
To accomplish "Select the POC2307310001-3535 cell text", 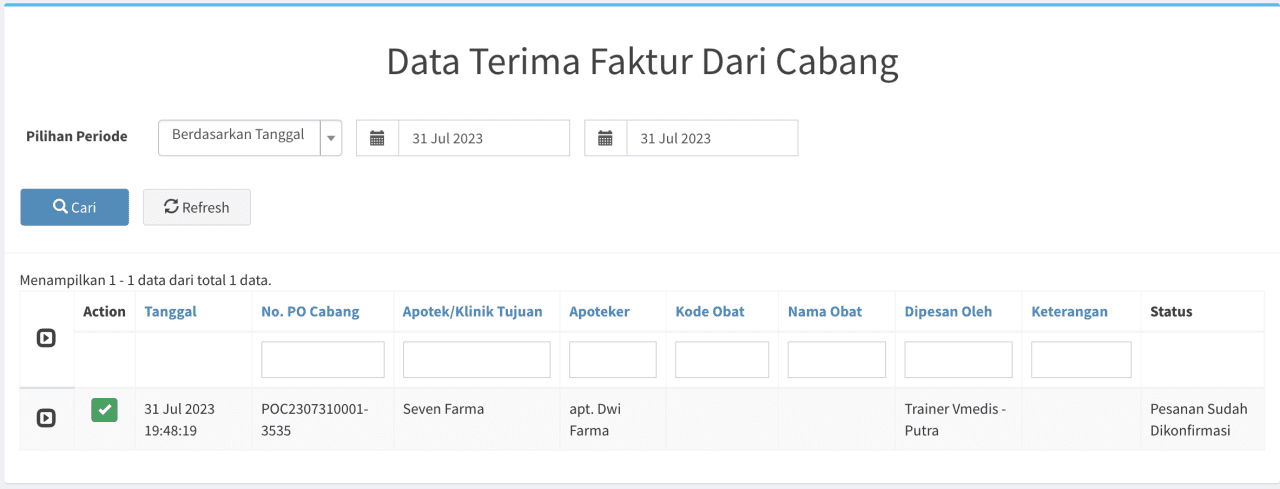I will pyautogui.click(x=315, y=420).
